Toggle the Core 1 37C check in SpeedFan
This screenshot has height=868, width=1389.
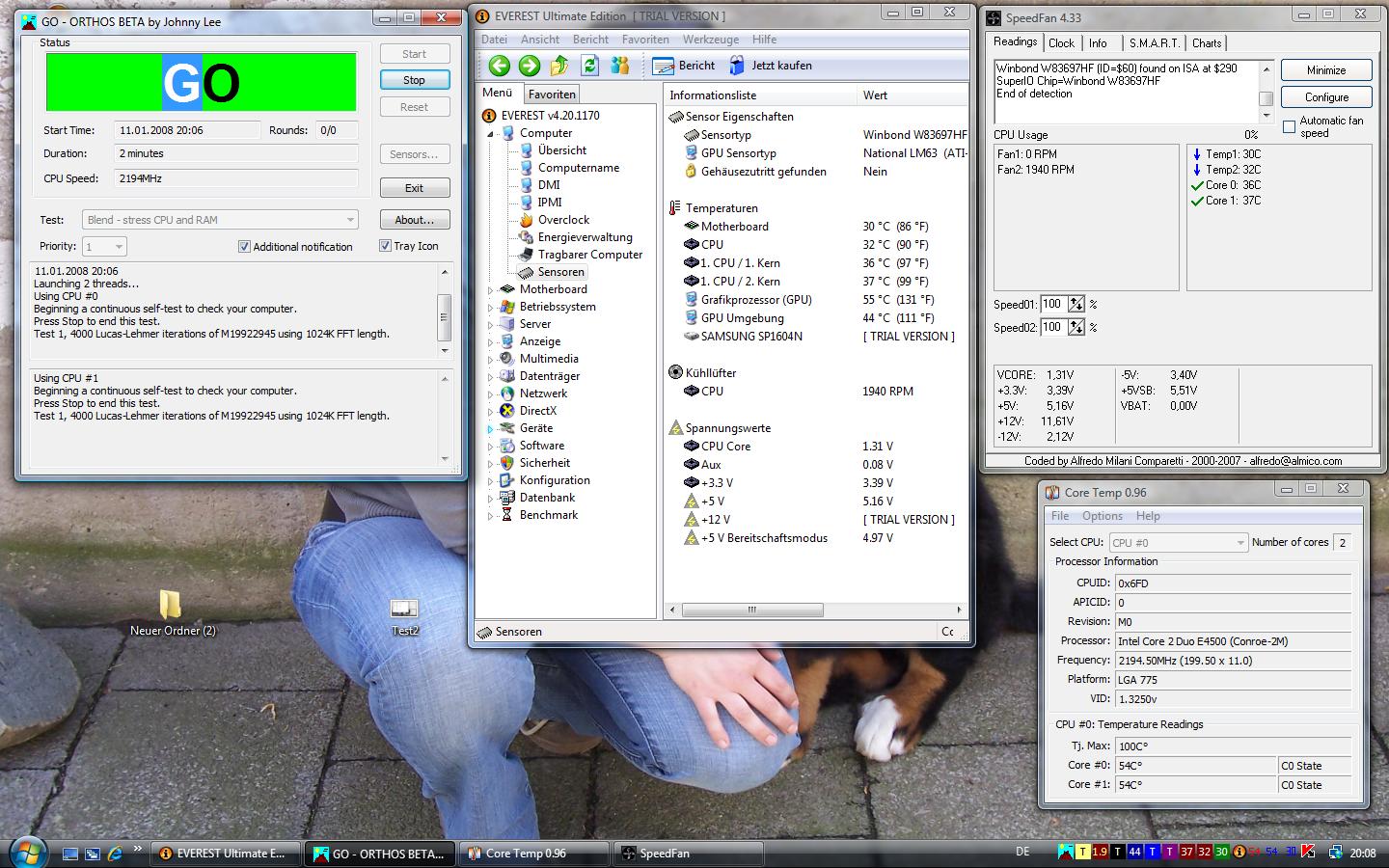[1197, 201]
